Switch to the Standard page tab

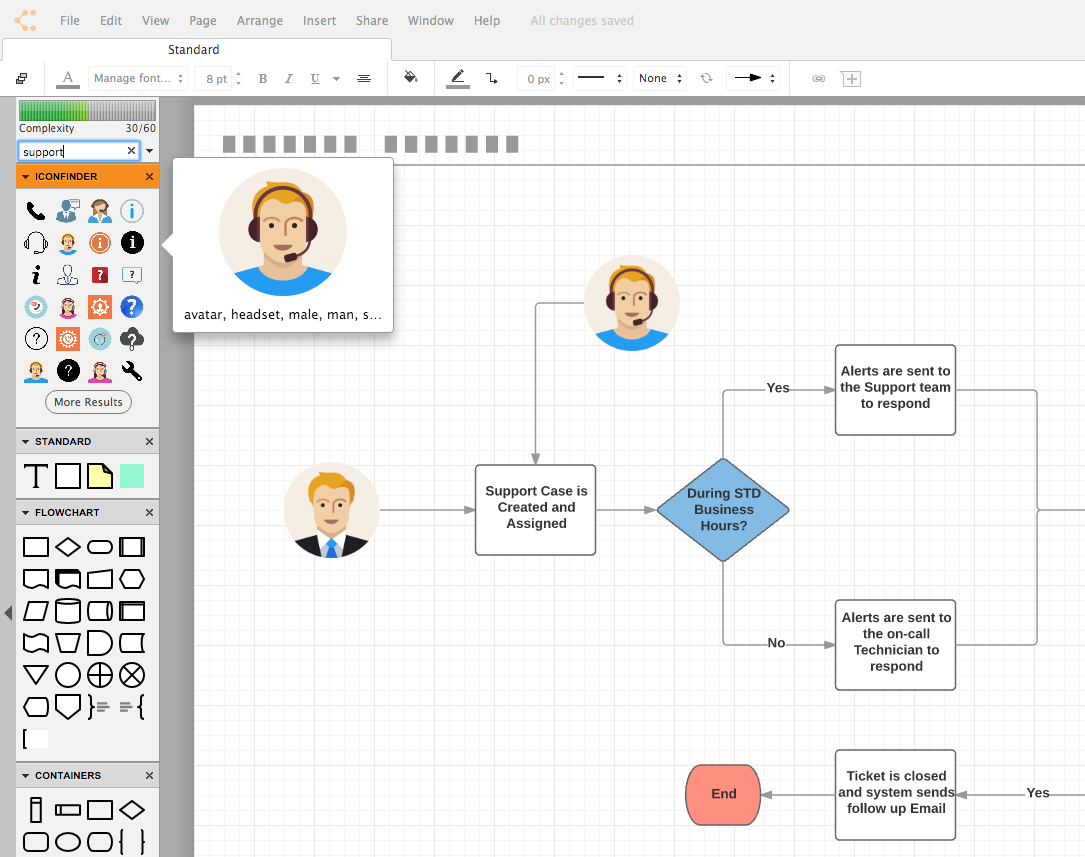193,49
